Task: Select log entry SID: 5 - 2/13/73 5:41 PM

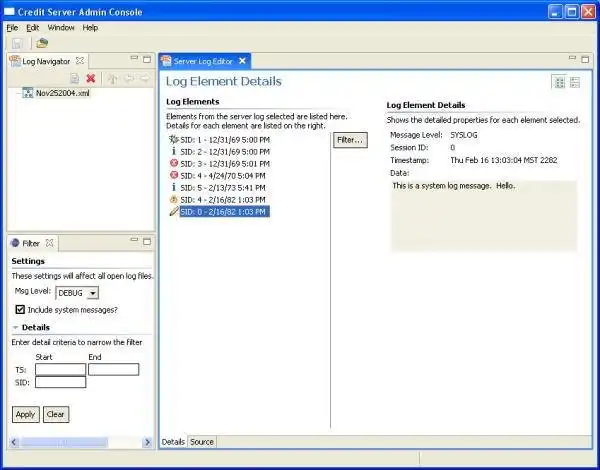Action: 223,188
